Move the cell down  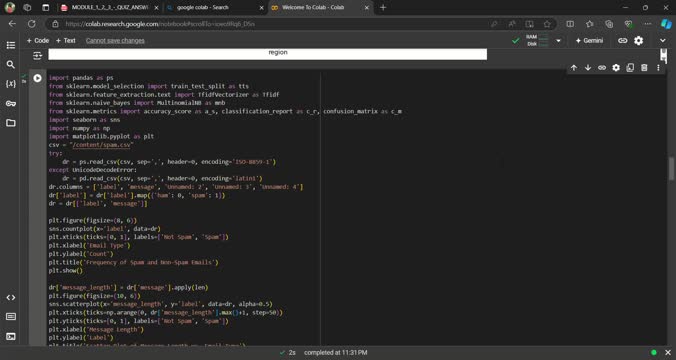point(588,68)
